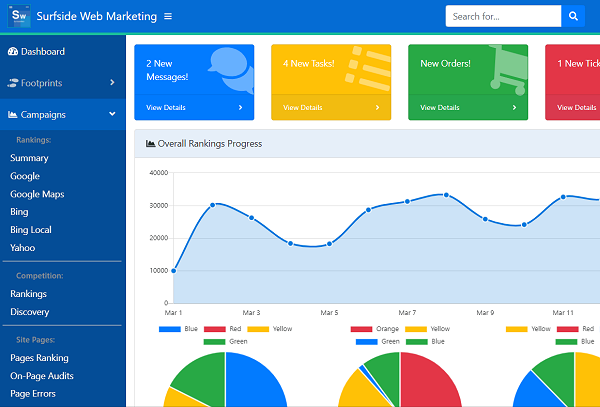The image size is (600, 407).
Task: Click inside the Search for... field
Action: pyautogui.click(x=503, y=16)
